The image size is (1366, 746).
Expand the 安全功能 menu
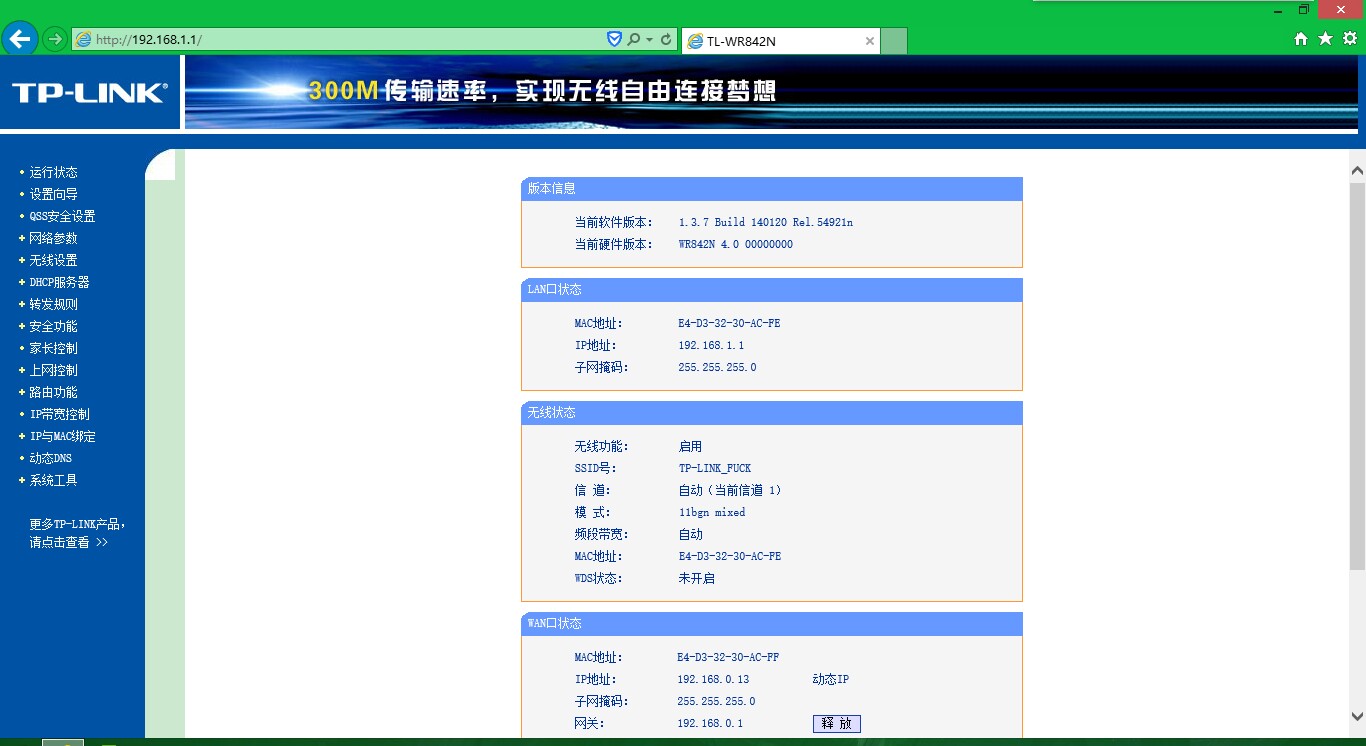coord(53,326)
